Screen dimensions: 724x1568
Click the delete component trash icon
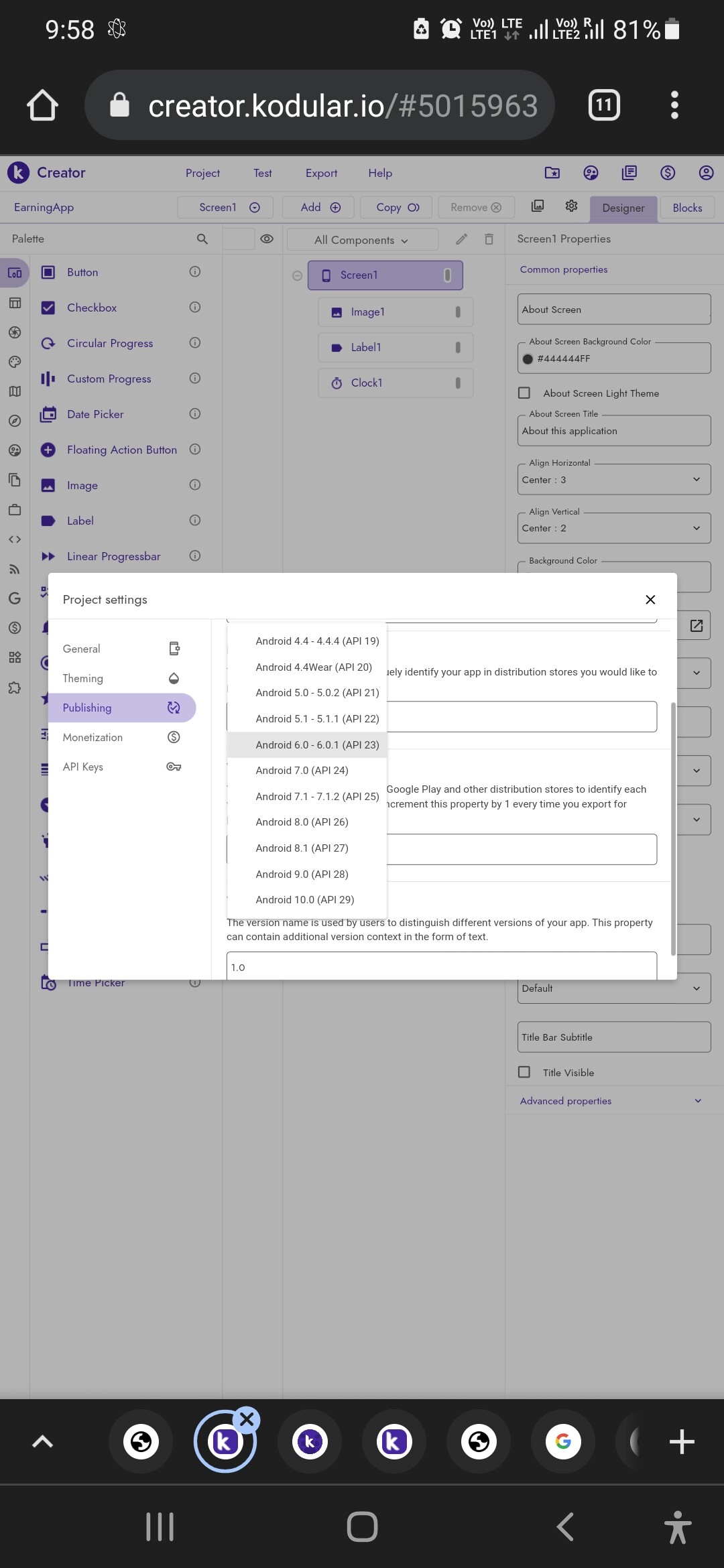pos(489,239)
